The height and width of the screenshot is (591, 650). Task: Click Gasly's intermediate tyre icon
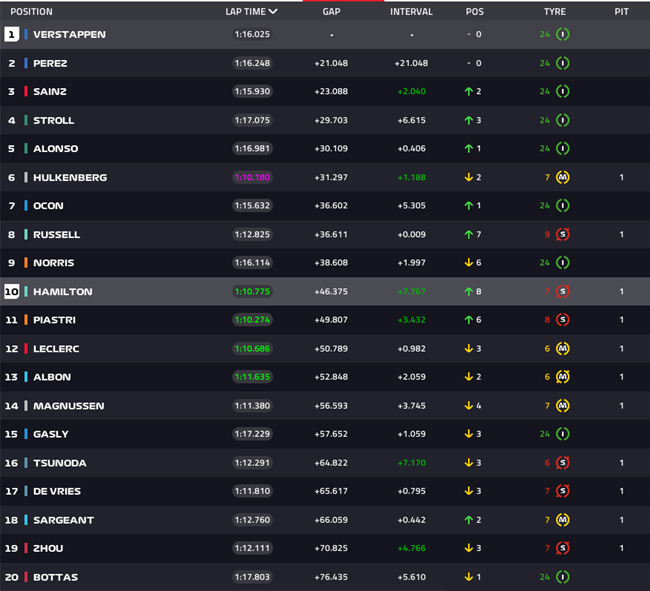click(563, 434)
